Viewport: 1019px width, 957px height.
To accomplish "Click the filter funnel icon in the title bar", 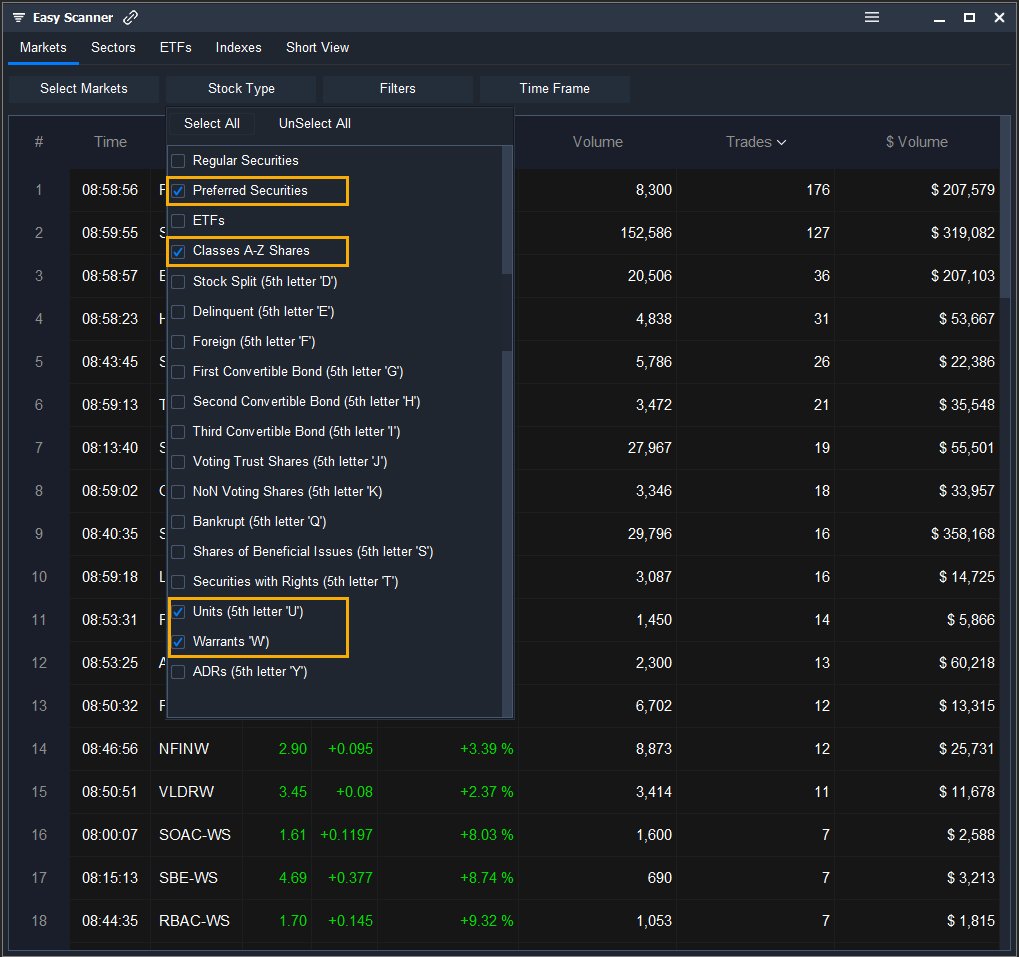I will (16, 17).
